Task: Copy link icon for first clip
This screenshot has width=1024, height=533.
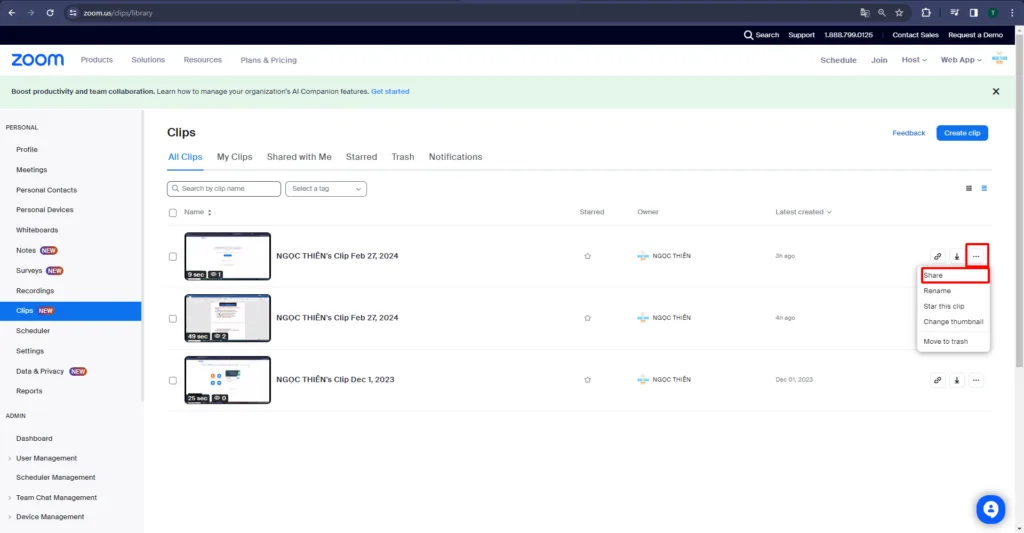Action: pyautogui.click(x=937, y=256)
